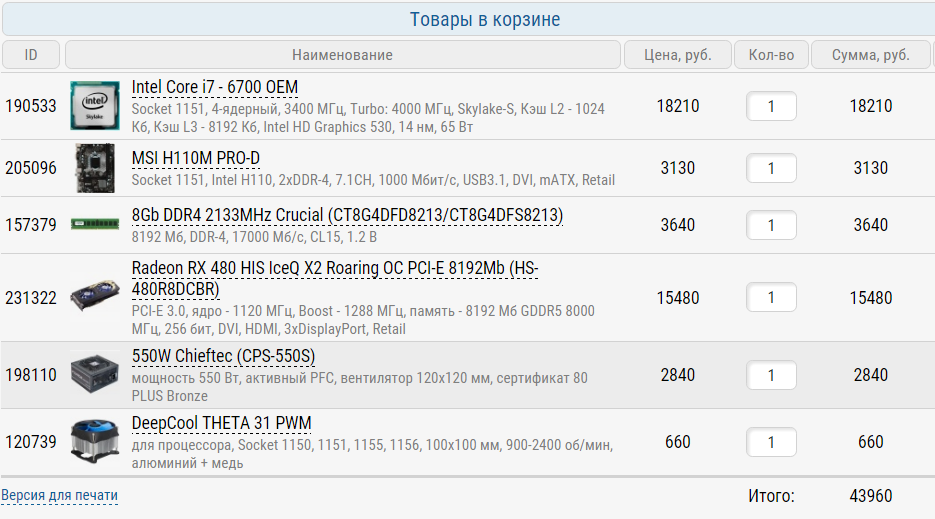Open the MSI H110M PRO-D product link
Viewport: 935px width, 519px height.
pos(196,158)
